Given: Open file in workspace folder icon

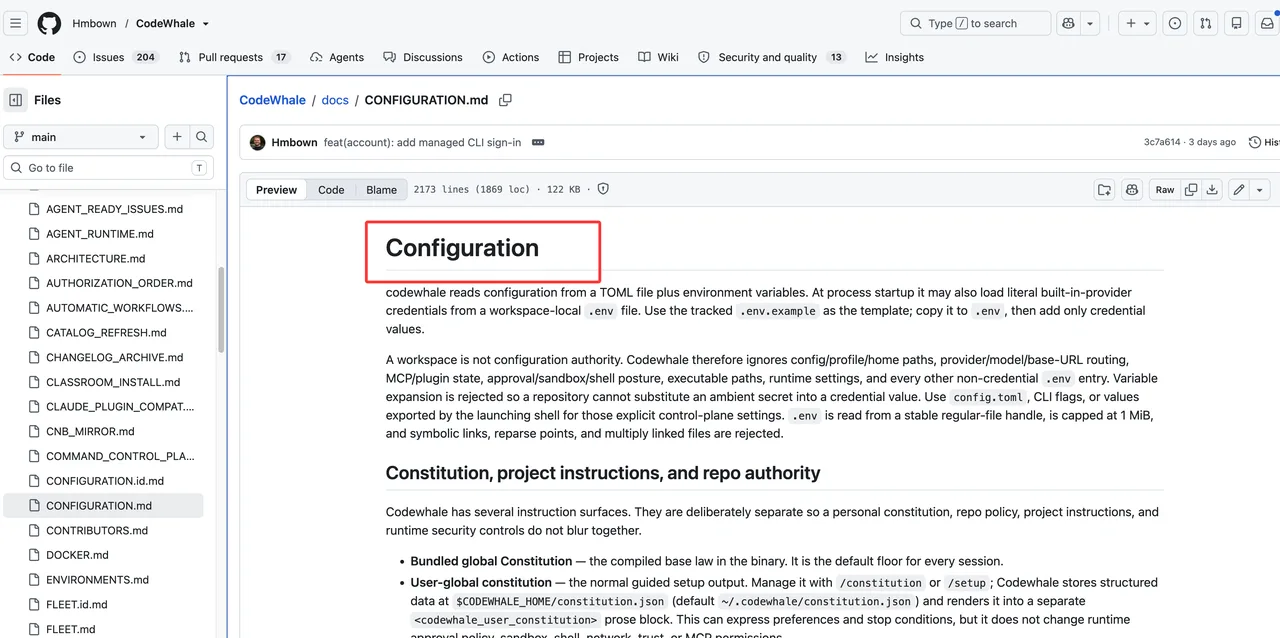Looking at the screenshot, I should tap(1104, 189).
